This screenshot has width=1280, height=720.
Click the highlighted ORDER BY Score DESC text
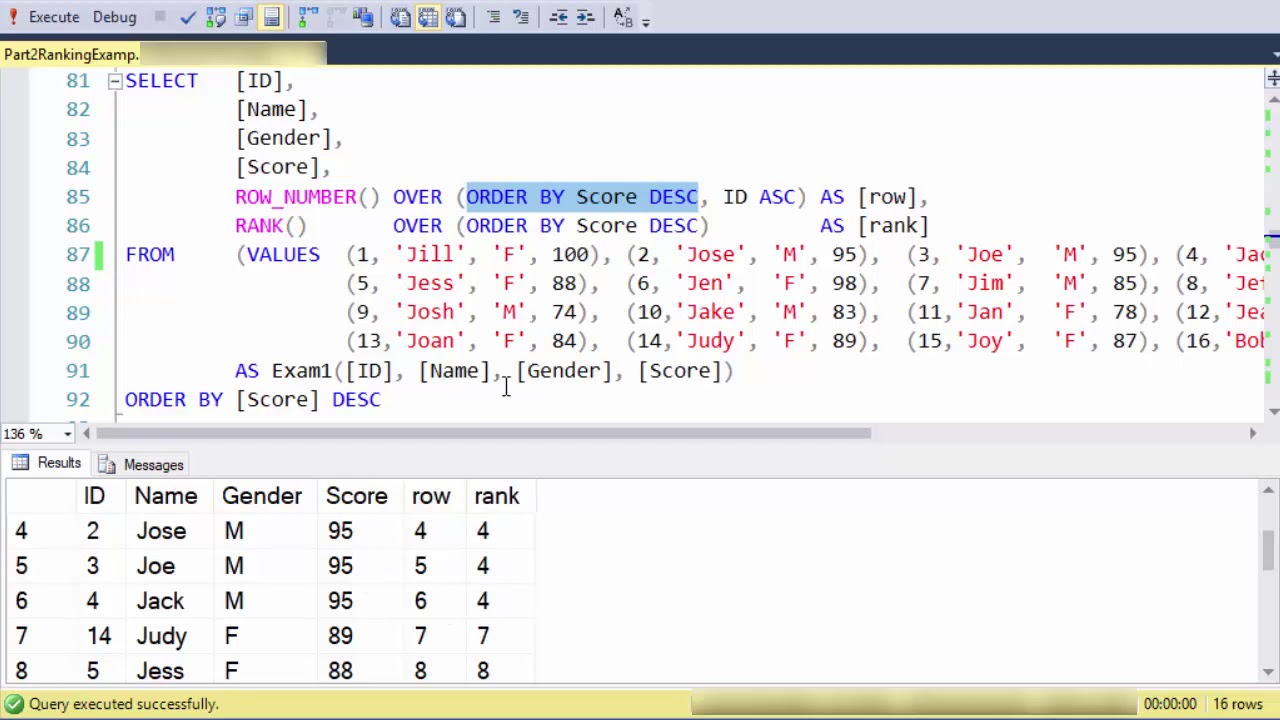tap(582, 197)
